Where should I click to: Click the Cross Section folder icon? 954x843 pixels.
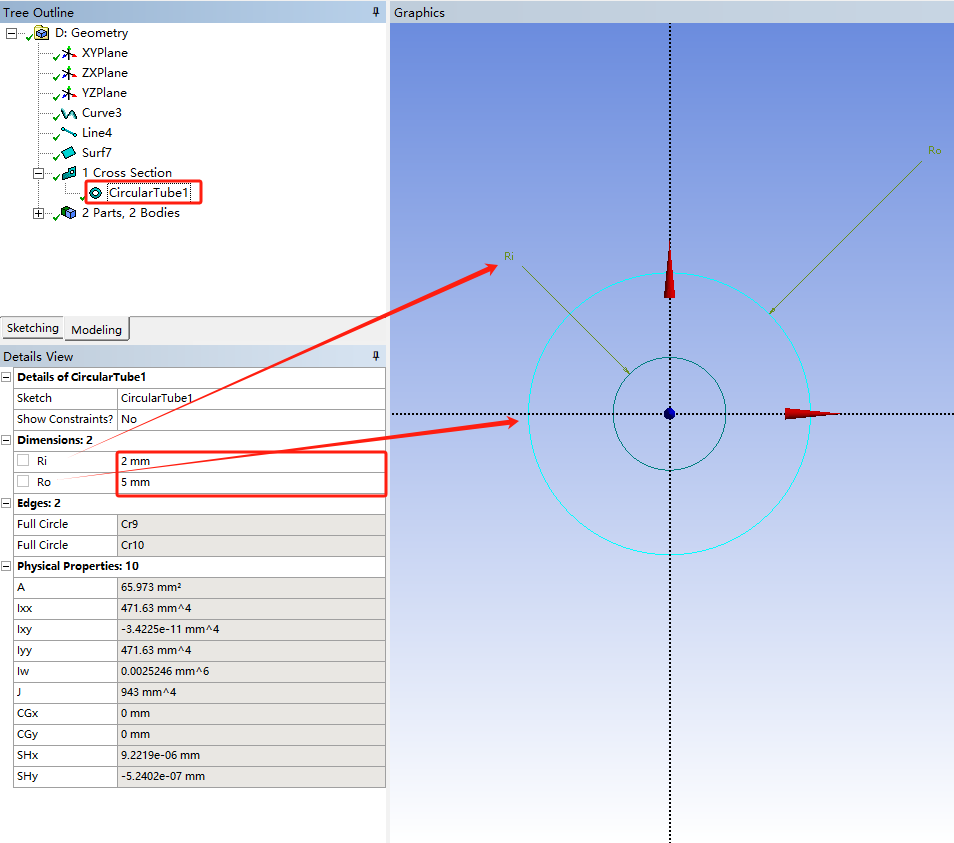point(69,173)
